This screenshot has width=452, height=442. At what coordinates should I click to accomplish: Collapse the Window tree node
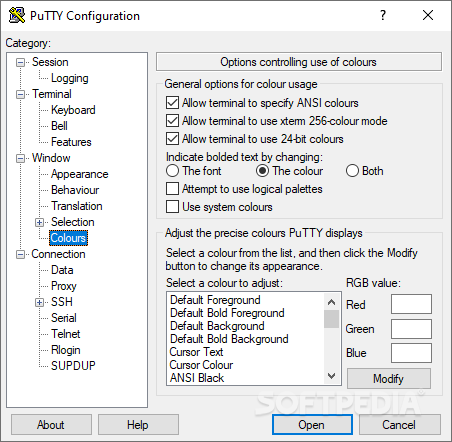[21, 158]
